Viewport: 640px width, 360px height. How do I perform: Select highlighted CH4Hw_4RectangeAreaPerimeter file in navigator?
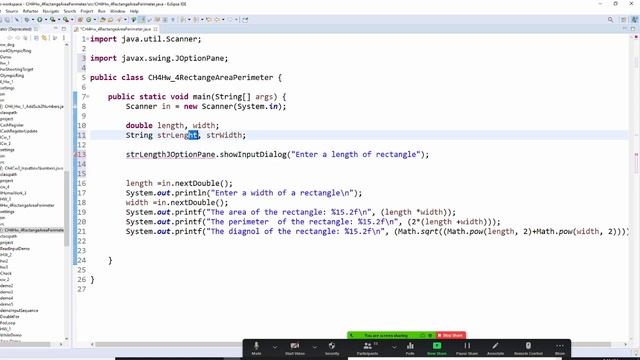33,230
